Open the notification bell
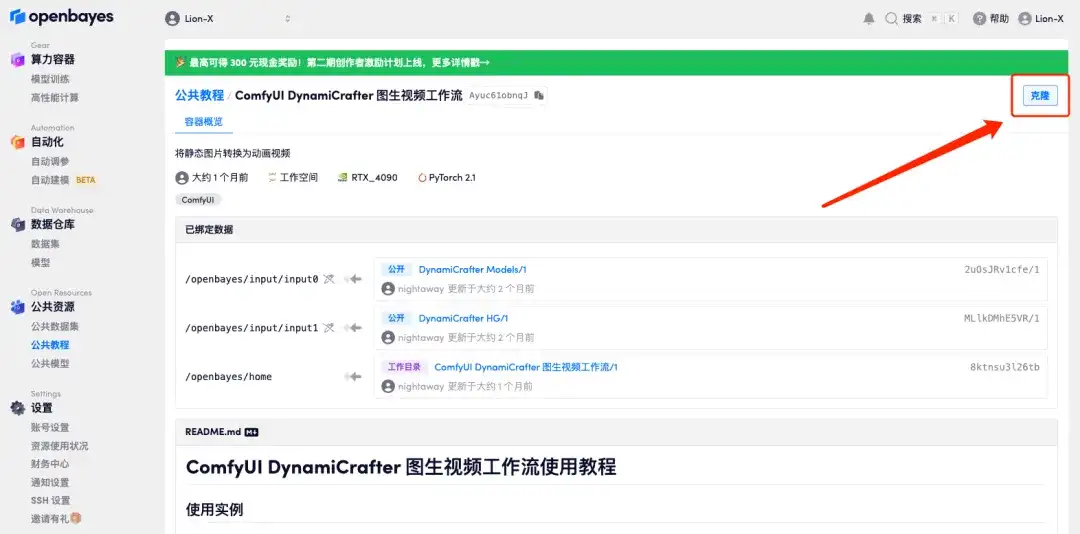Screen dimensions: 1080x534 (x=869, y=19)
